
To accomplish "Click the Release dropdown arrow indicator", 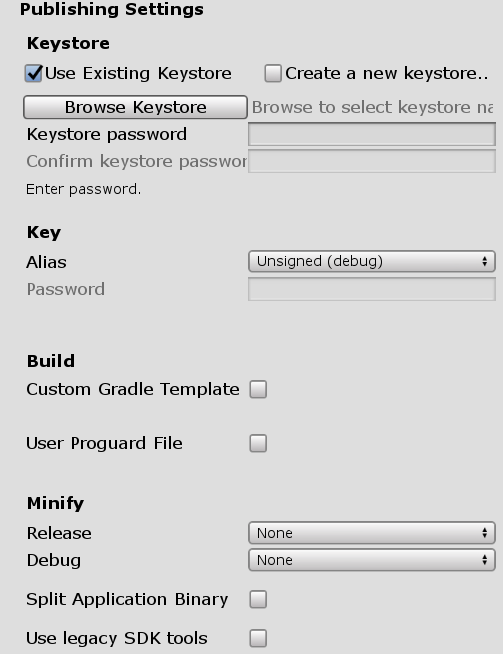I will pyautogui.click(x=484, y=533).
